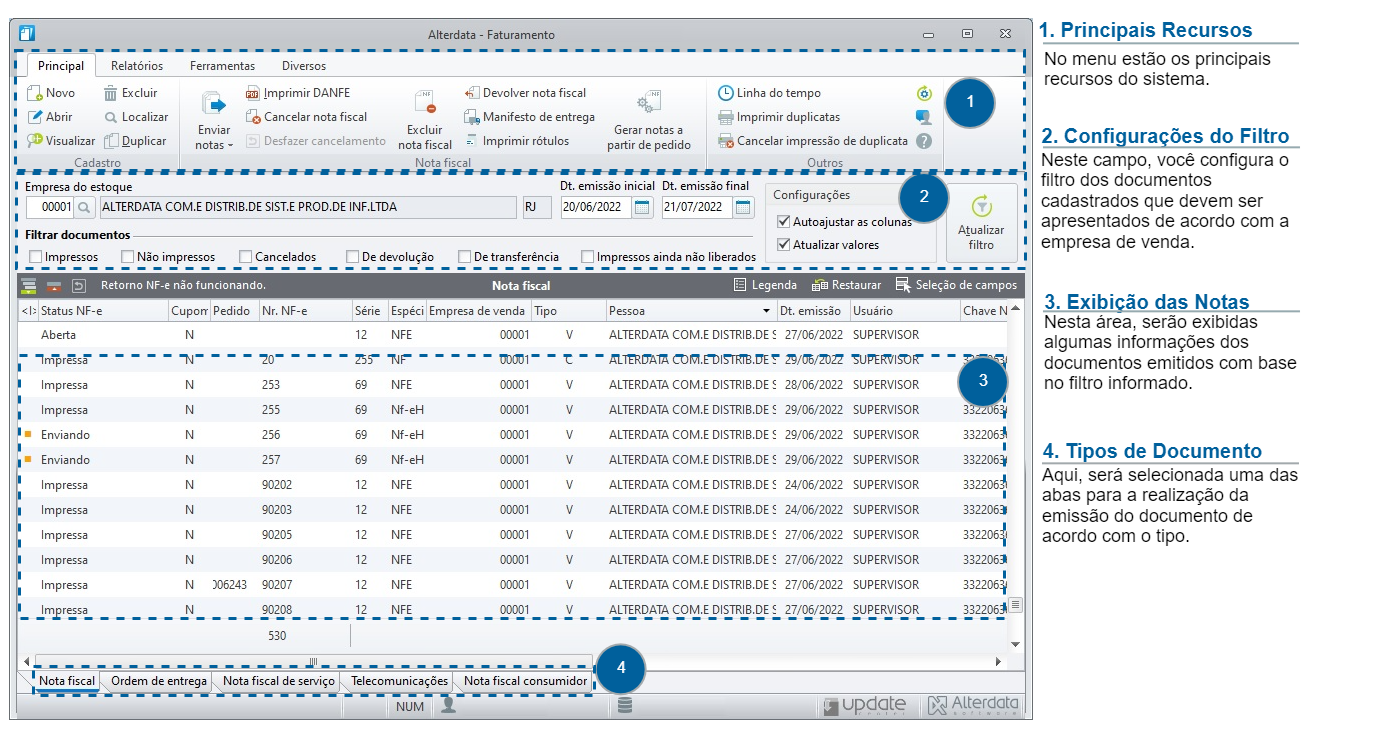Select the Diversos ribbon tab
The height and width of the screenshot is (740, 1378).
click(x=304, y=66)
